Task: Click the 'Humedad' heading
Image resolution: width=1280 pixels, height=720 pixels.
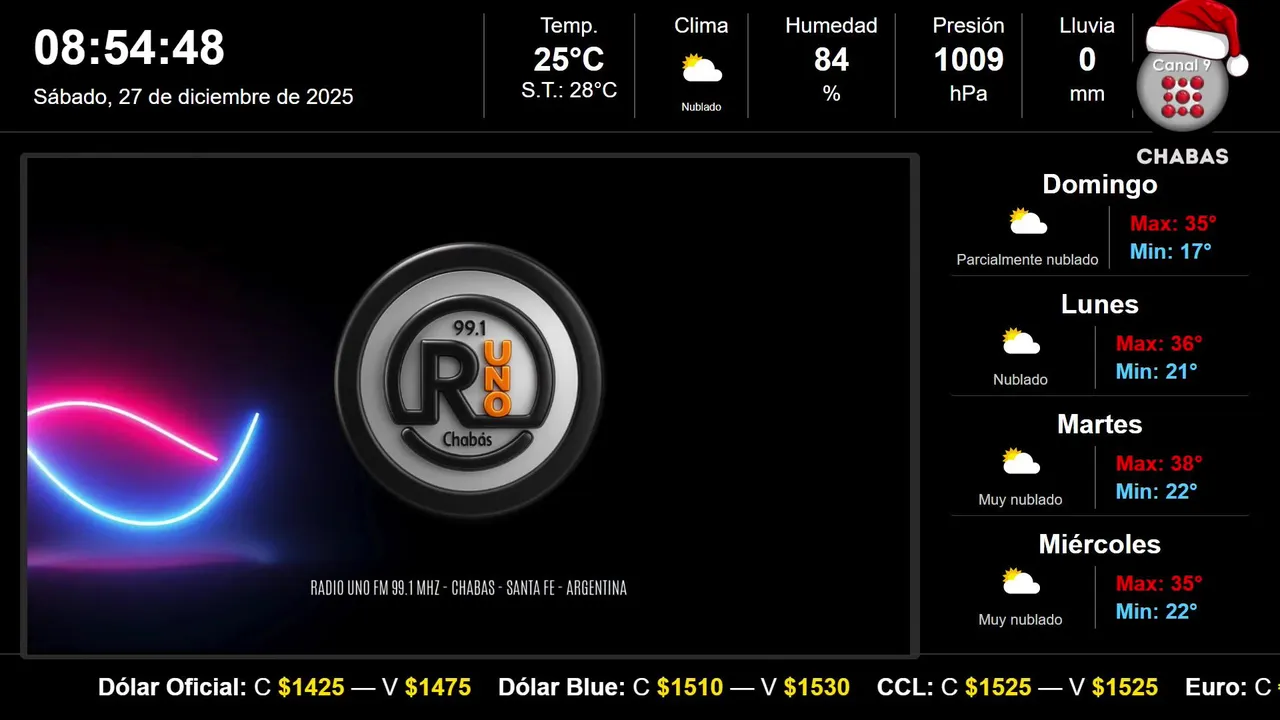Action: pyautogui.click(x=831, y=26)
